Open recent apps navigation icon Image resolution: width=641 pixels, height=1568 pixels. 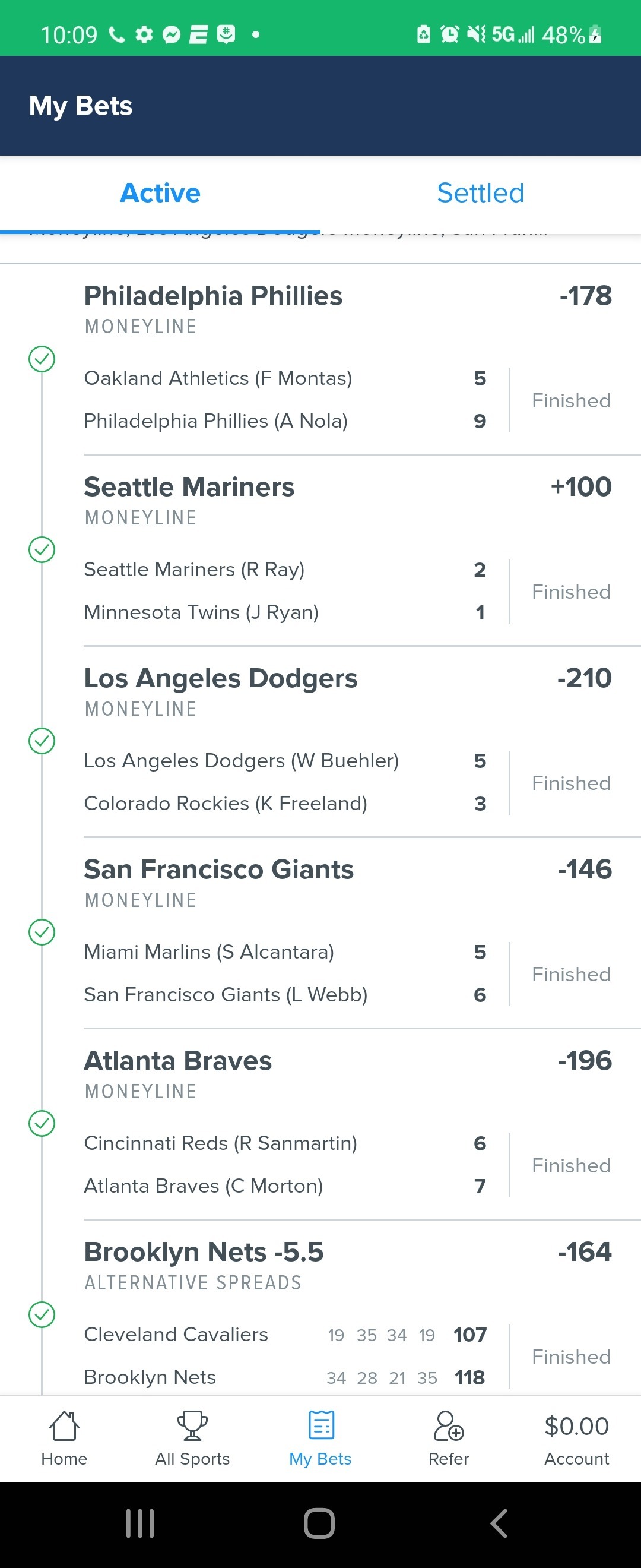140,1523
